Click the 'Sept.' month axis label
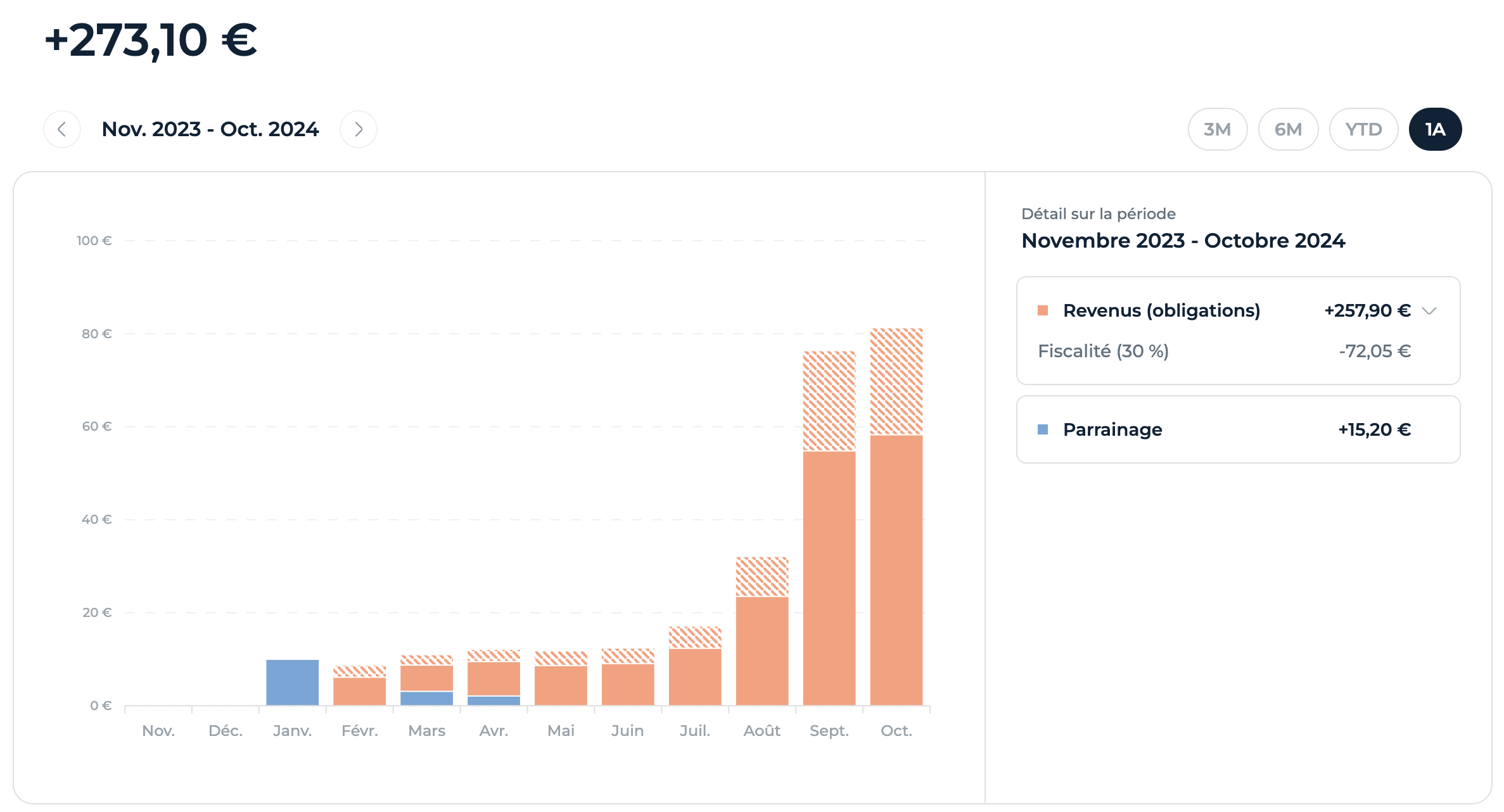This screenshot has height=812, width=1504. click(x=829, y=731)
